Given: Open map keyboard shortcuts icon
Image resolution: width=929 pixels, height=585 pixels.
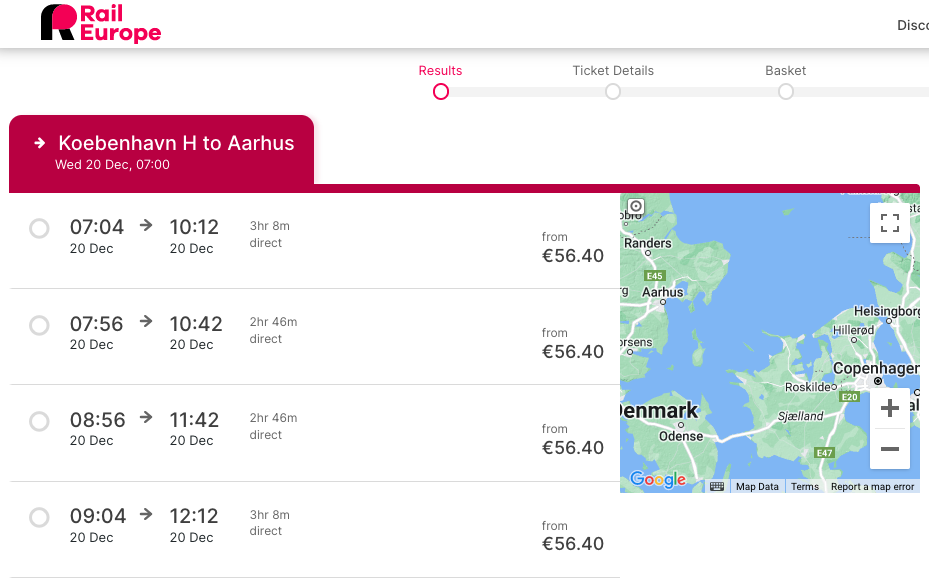Looking at the screenshot, I should pyautogui.click(x=717, y=486).
